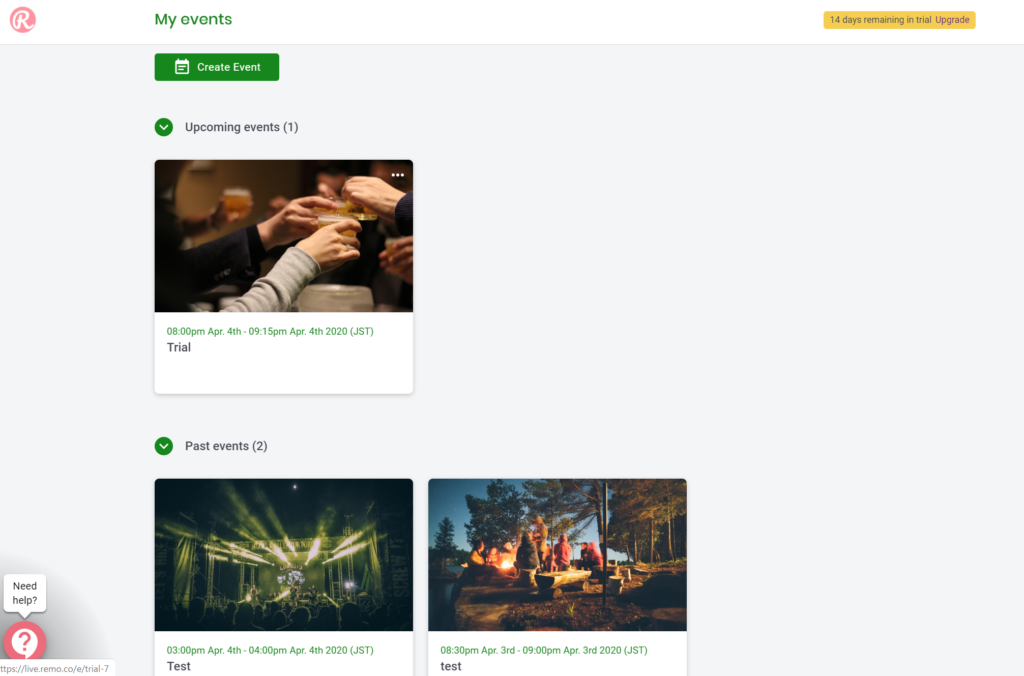Click the Remo logo icon
Screen dimensions: 1024x676
pos(23,20)
